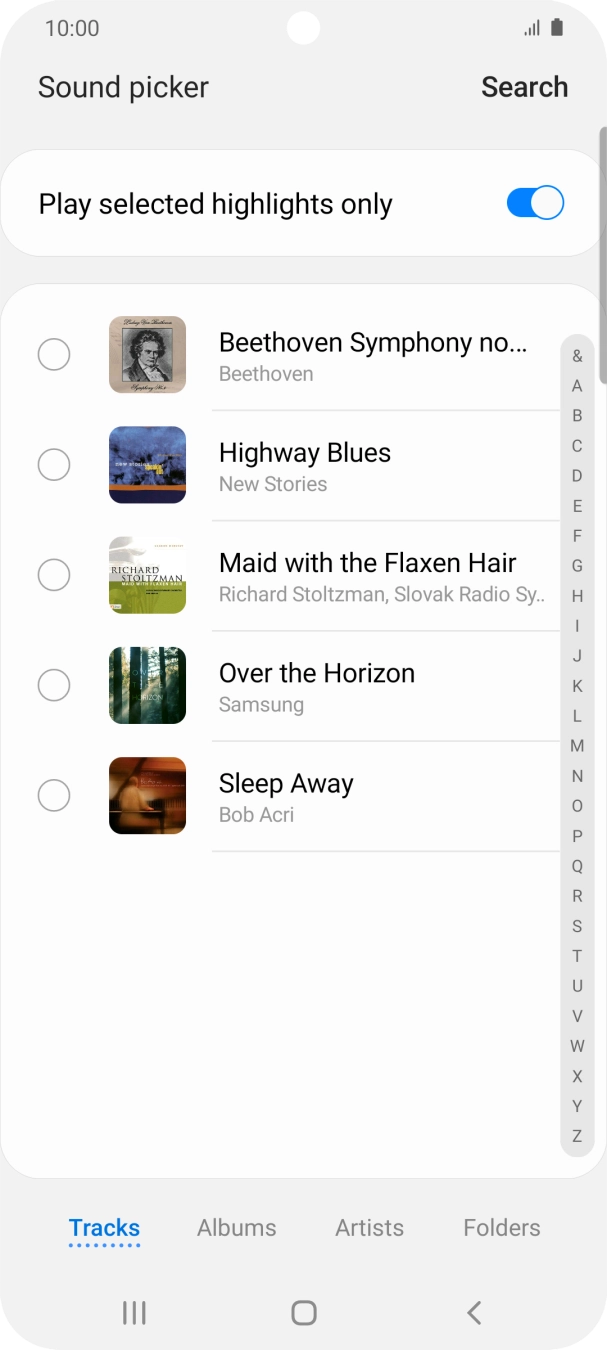Select Highway Blues by New Stories
Screen dimensions: 607x1350
[54, 465]
